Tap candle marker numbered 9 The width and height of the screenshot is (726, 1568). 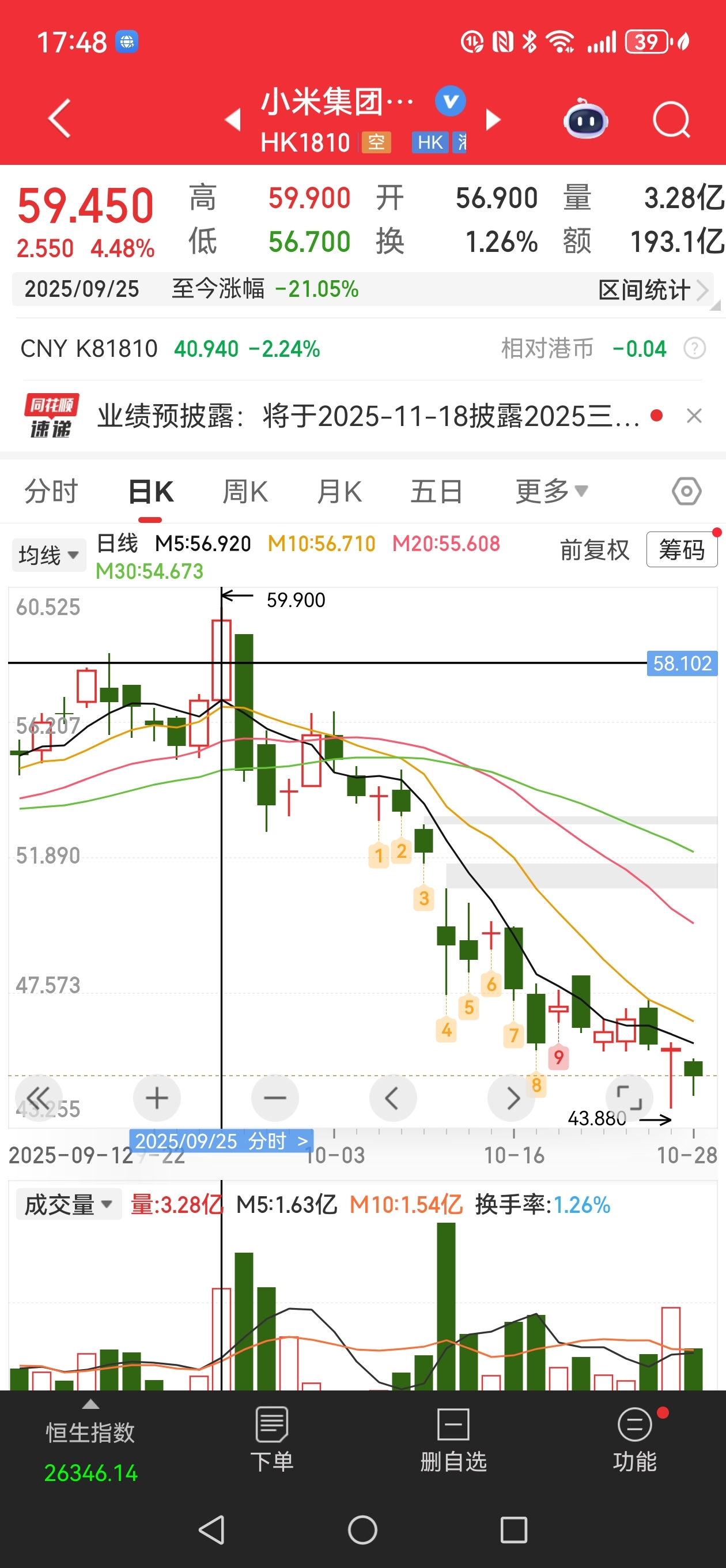pyautogui.click(x=559, y=1057)
